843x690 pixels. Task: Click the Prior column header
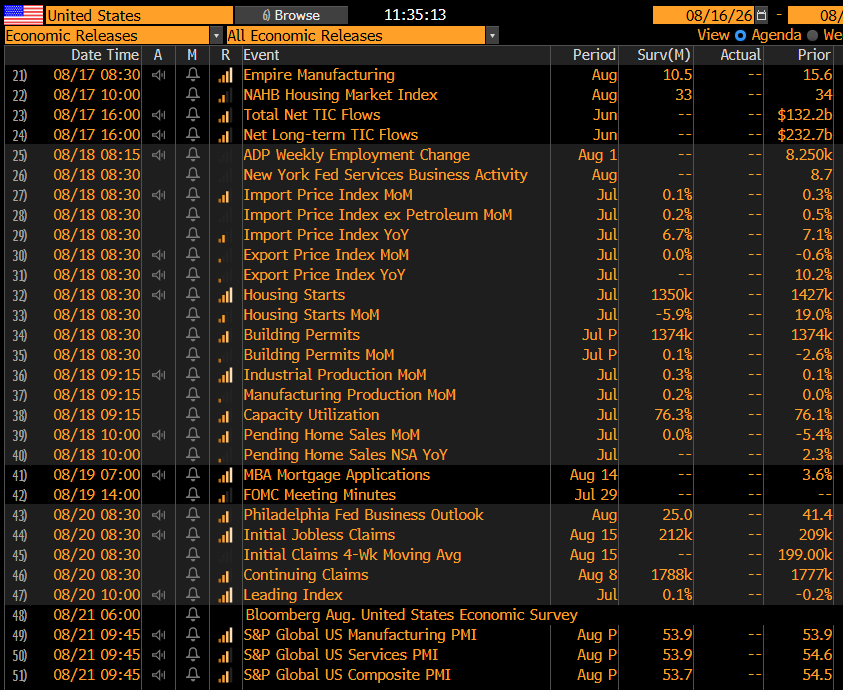point(814,55)
